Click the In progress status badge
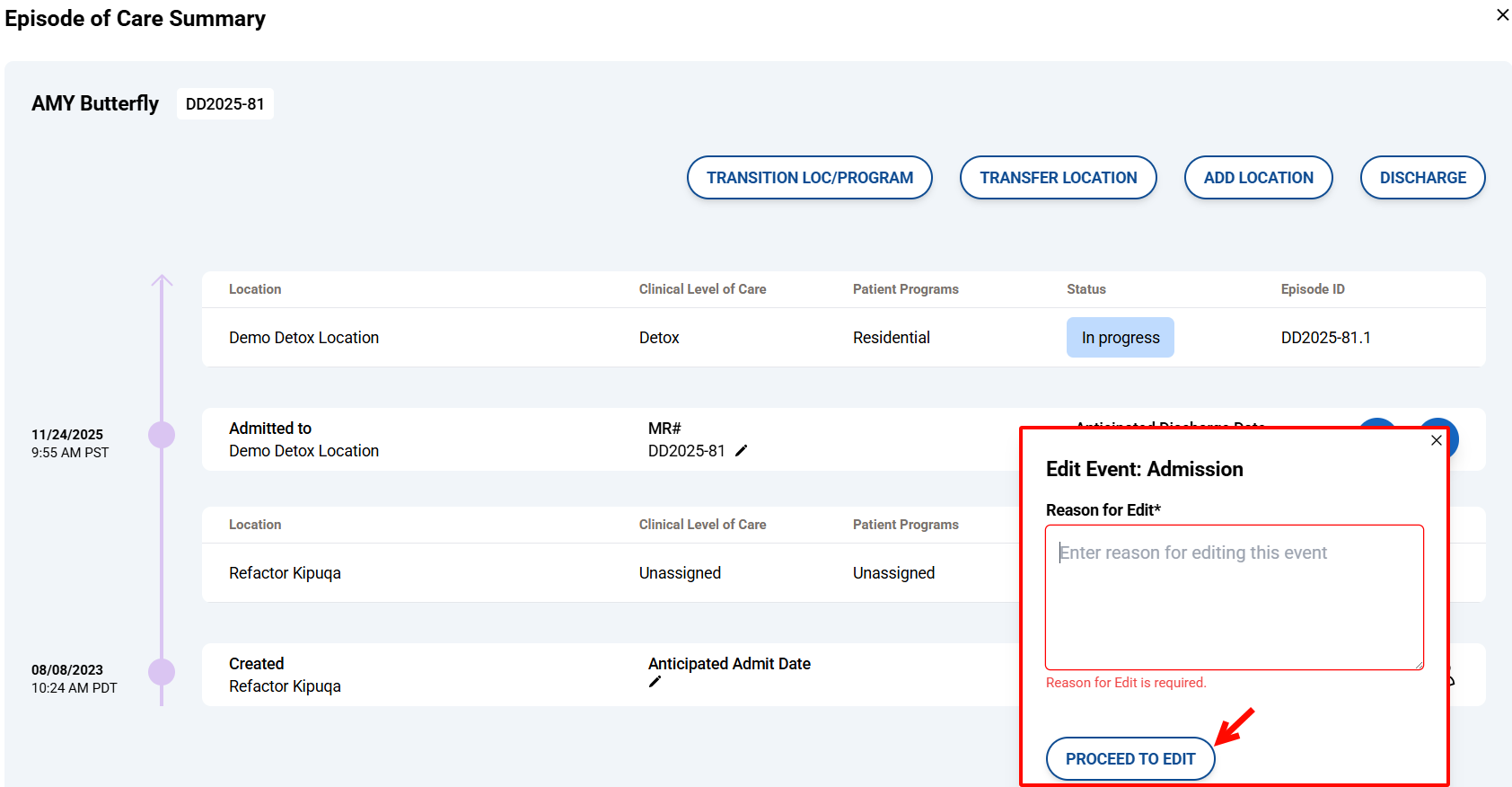 [1120, 338]
